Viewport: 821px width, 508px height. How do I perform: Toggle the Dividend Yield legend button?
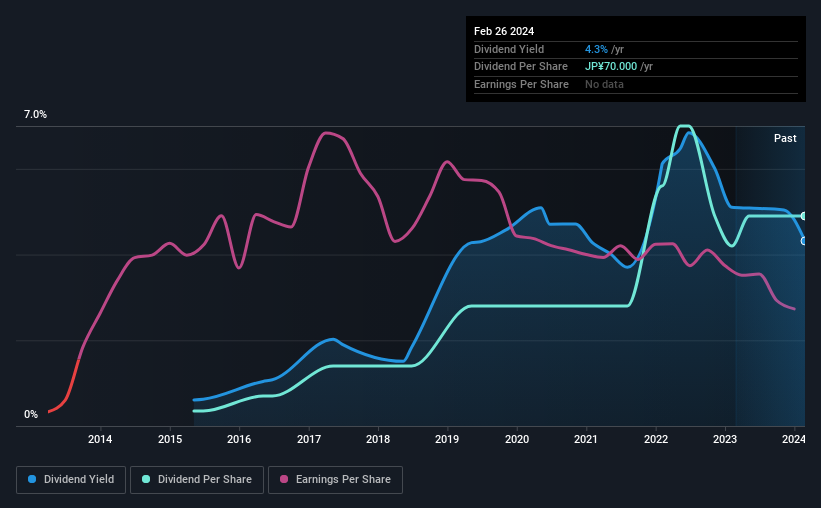tap(71, 479)
